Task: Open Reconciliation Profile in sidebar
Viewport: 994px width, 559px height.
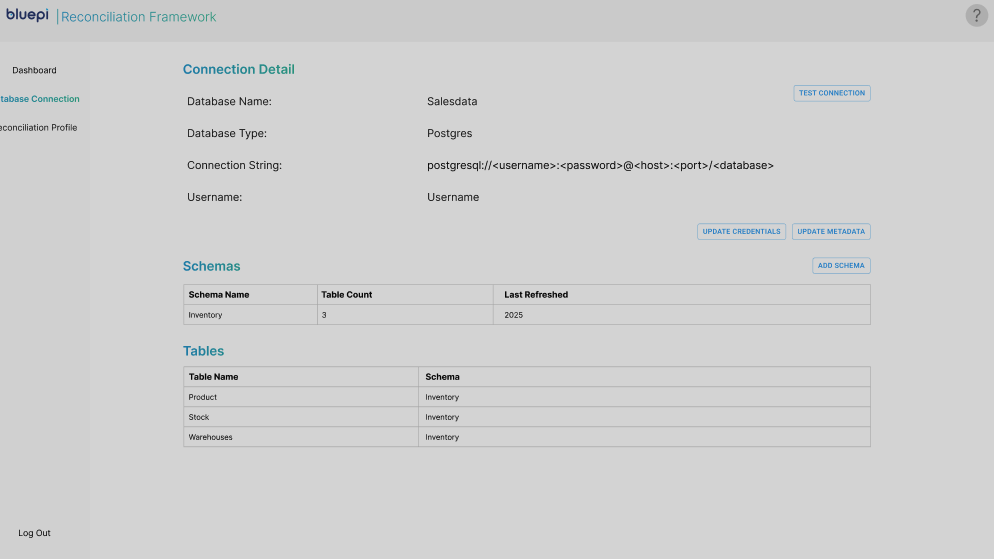Action: click(x=38, y=127)
